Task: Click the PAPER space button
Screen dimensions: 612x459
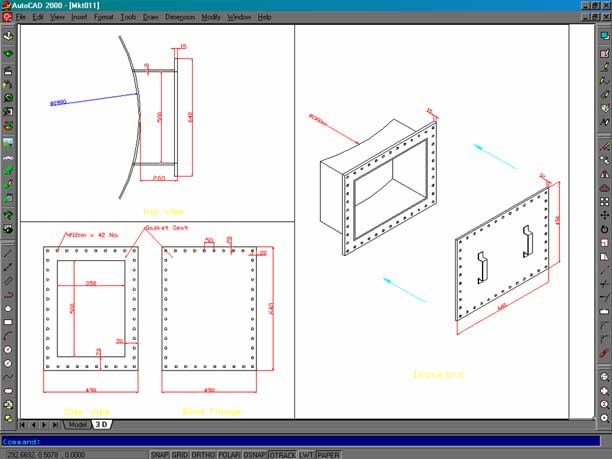Action: point(329,454)
